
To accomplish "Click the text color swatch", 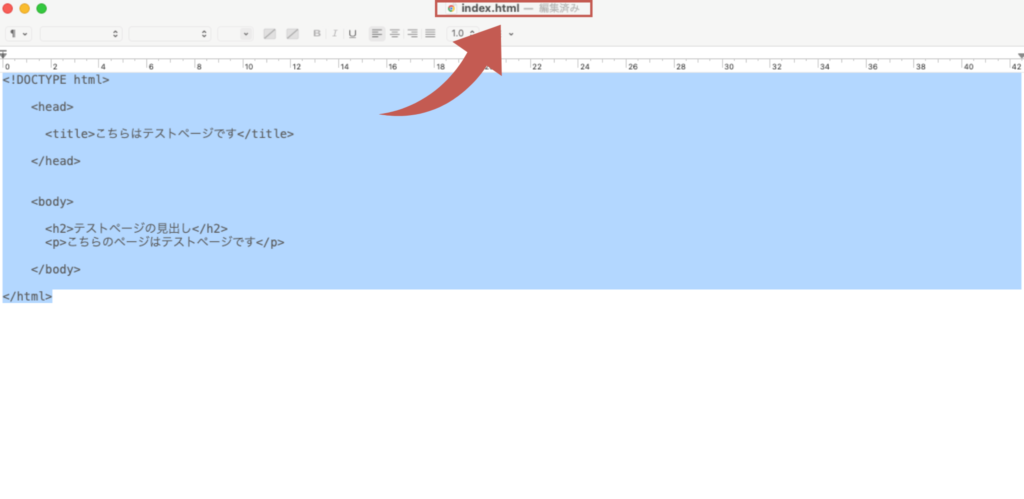I will point(270,33).
